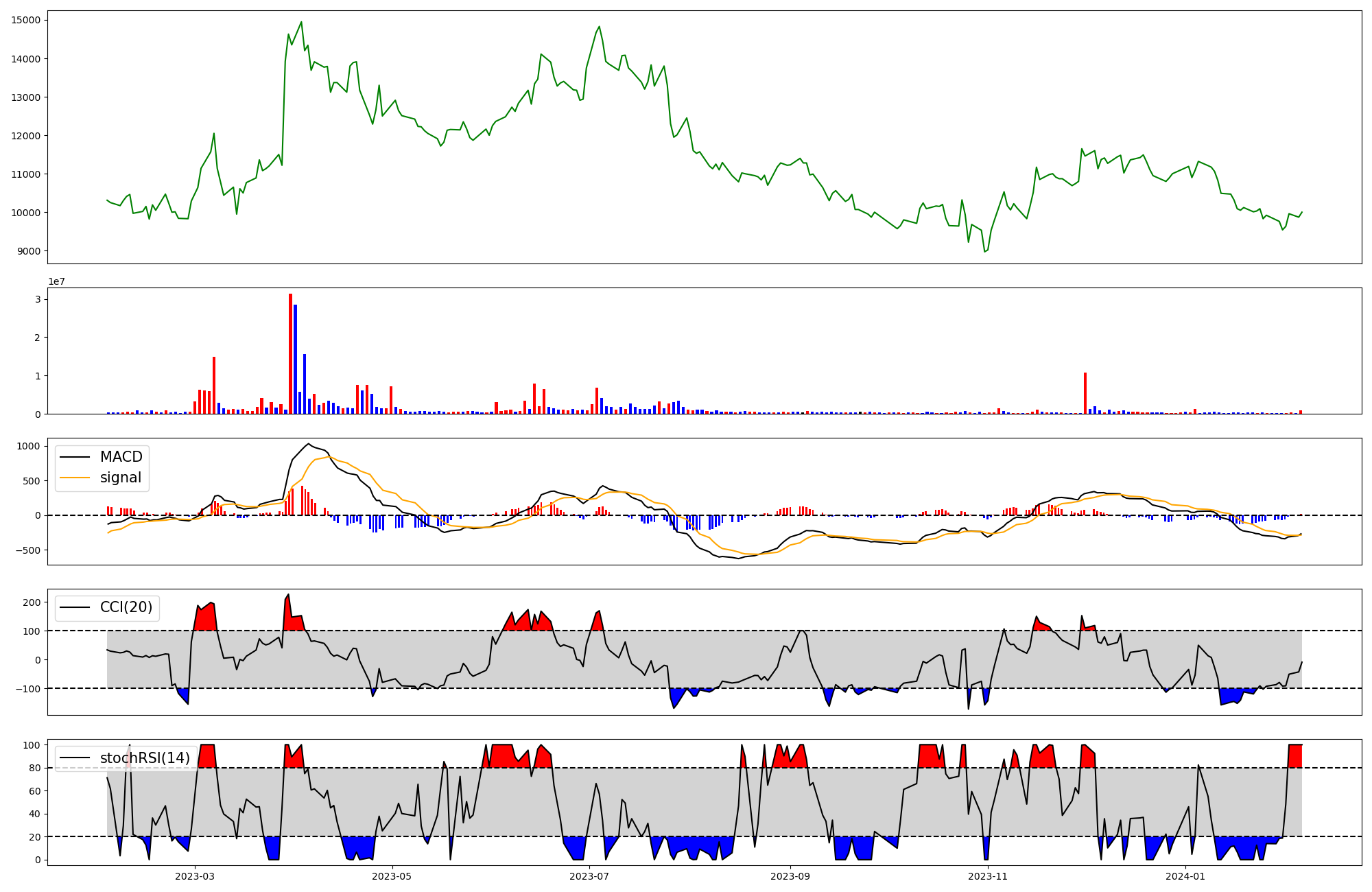Click the stochRSI(14) legend label
Screen dimensions: 1372x892
[x=145, y=758]
